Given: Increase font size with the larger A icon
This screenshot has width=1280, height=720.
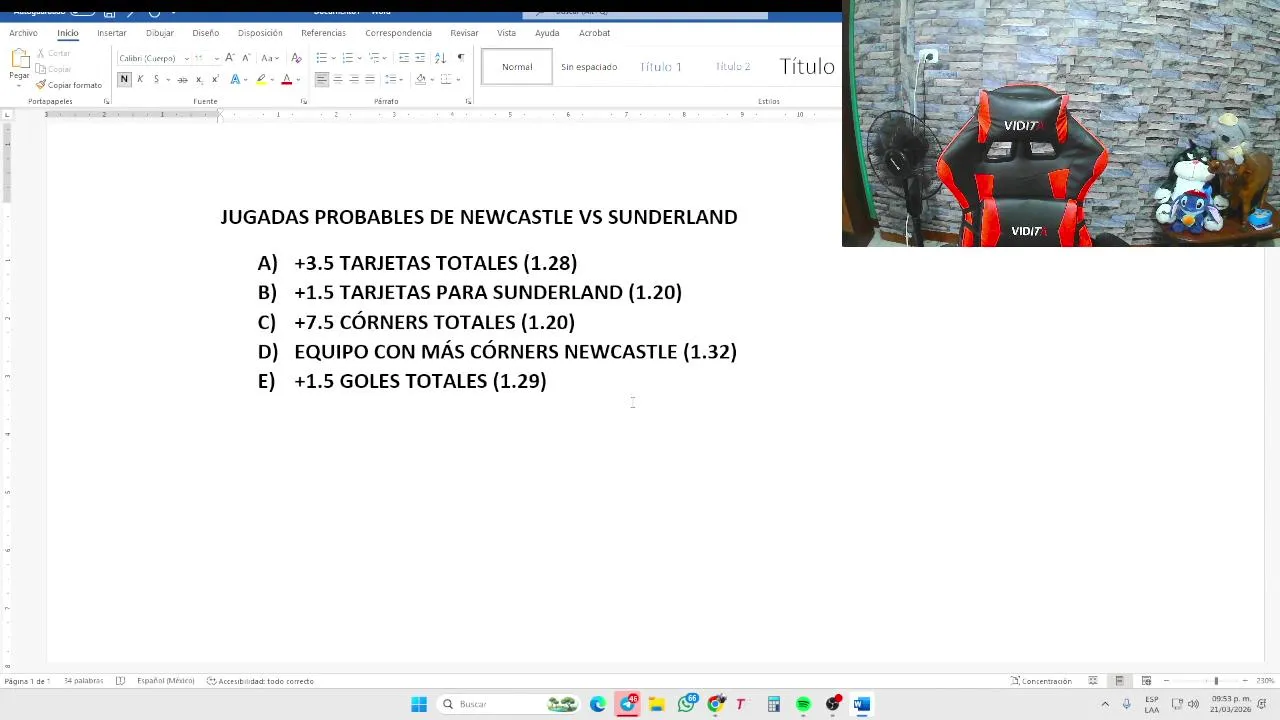Looking at the screenshot, I should point(229,57).
